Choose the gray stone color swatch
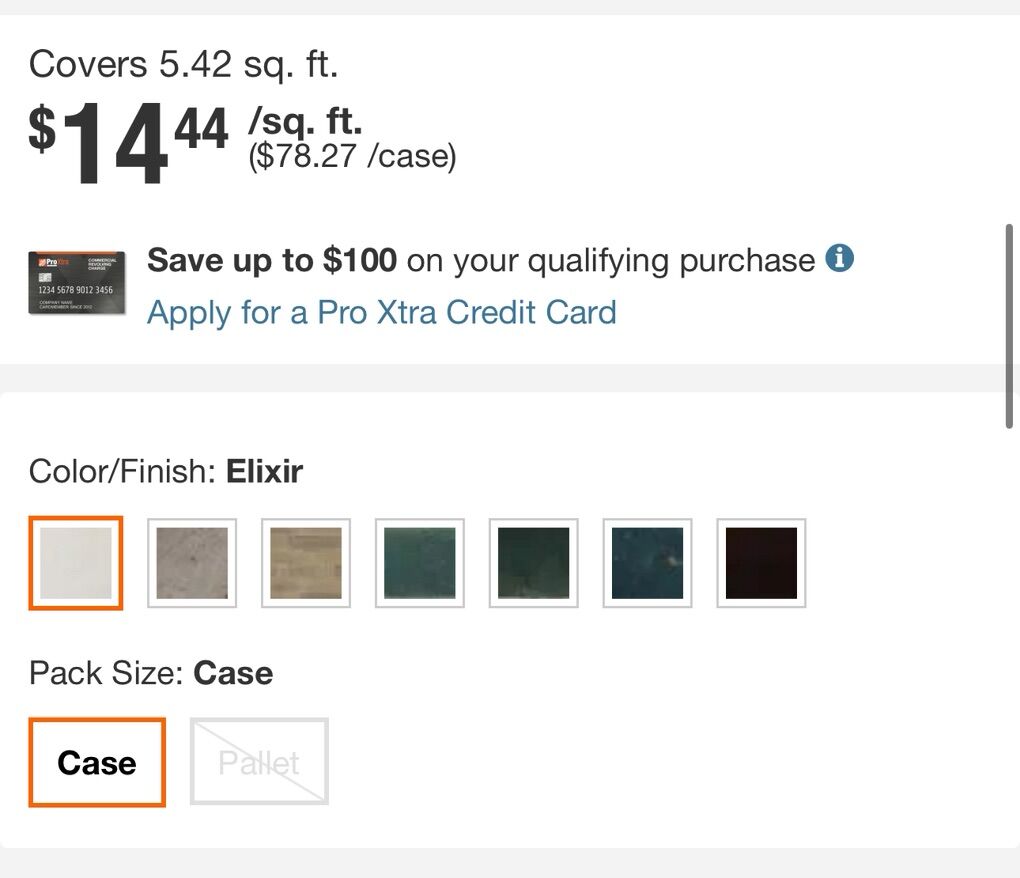 pos(192,563)
